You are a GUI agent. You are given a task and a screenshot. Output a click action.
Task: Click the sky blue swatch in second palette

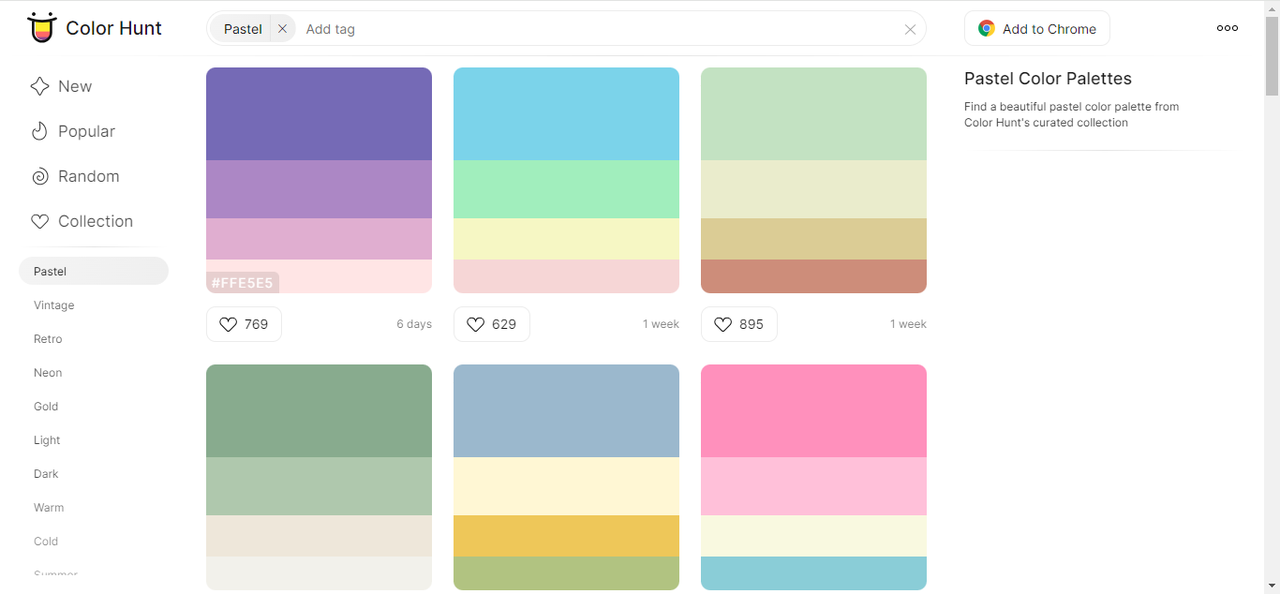click(566, 114)
